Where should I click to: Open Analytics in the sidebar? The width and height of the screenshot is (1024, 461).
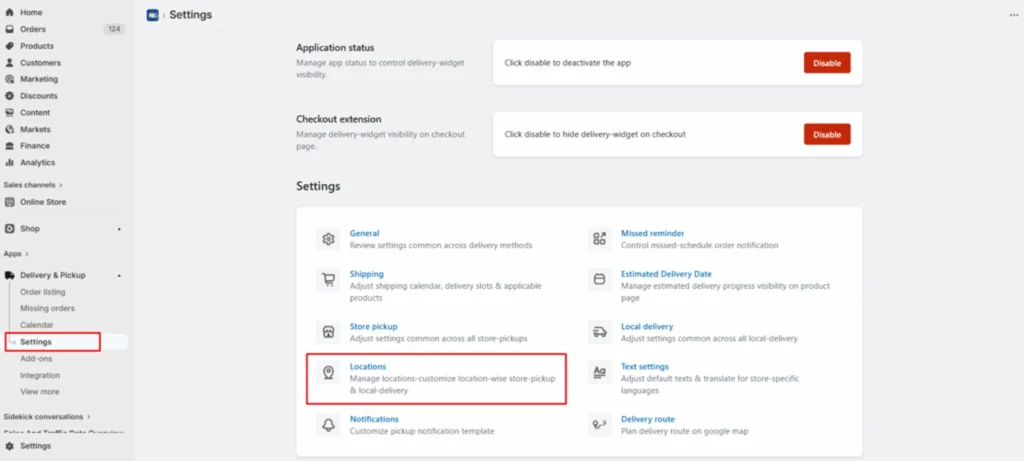37,162
